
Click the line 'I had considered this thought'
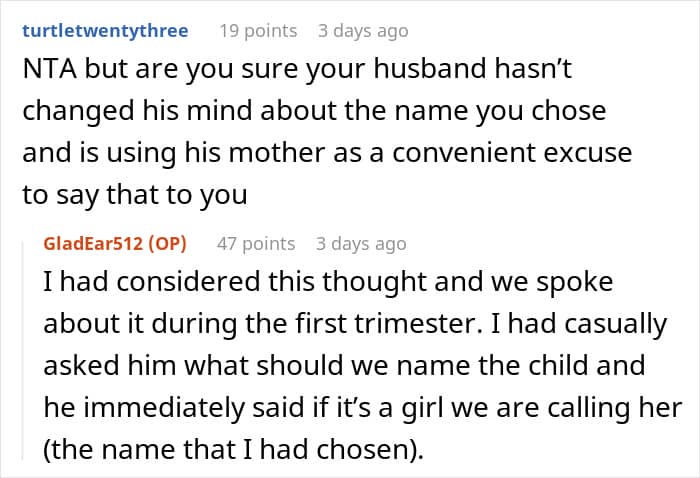pyautogui.click(x=328, y=282)
